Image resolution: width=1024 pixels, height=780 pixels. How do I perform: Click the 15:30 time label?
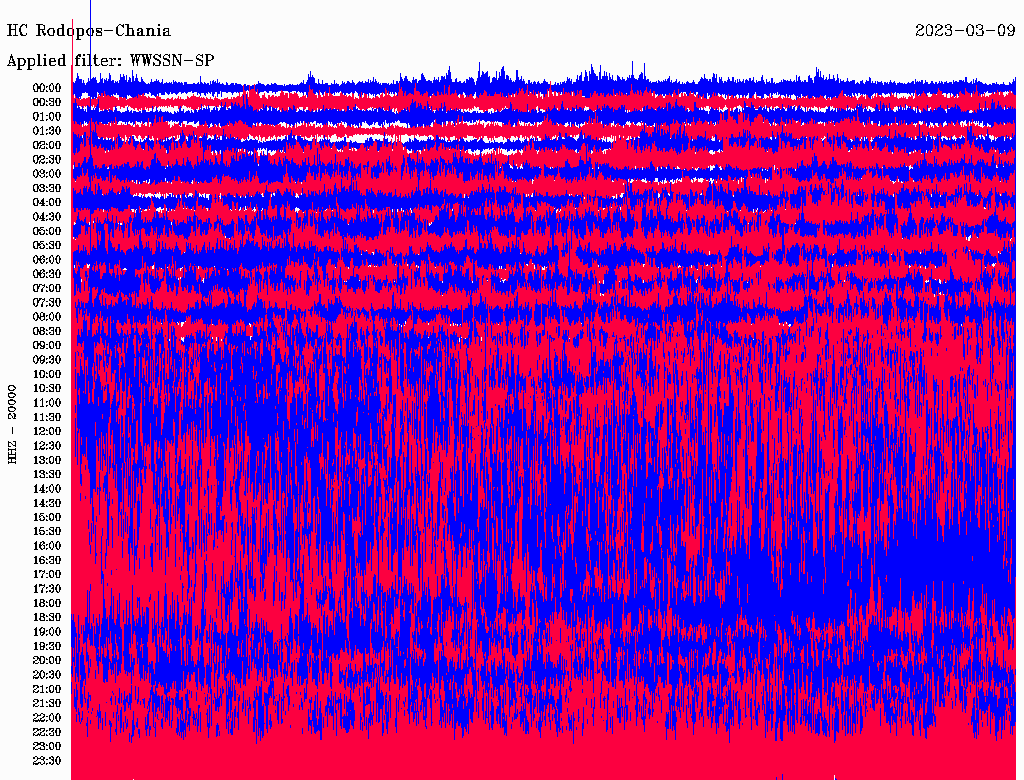[47, 532]
